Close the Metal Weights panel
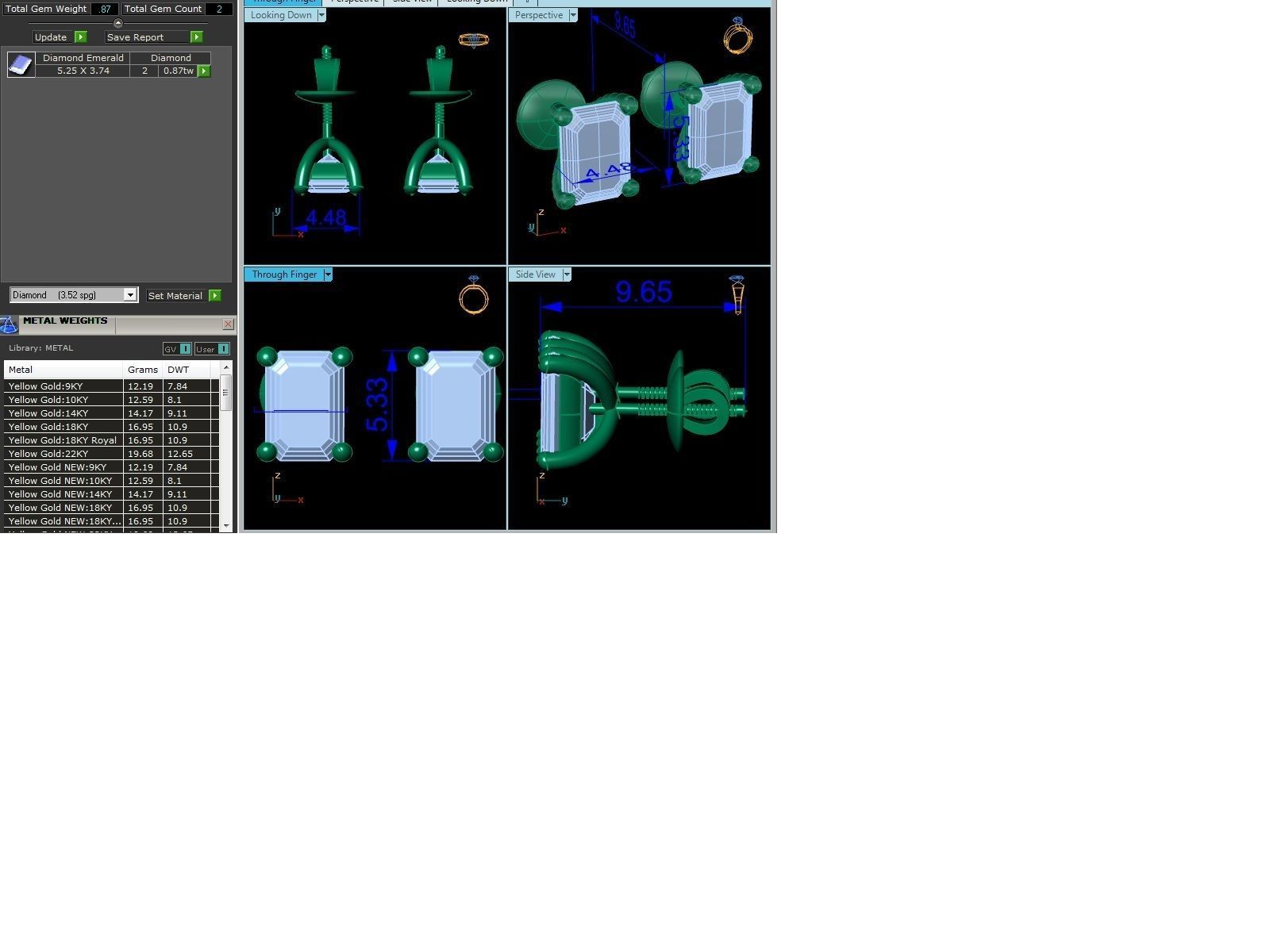 pos(229,324)
